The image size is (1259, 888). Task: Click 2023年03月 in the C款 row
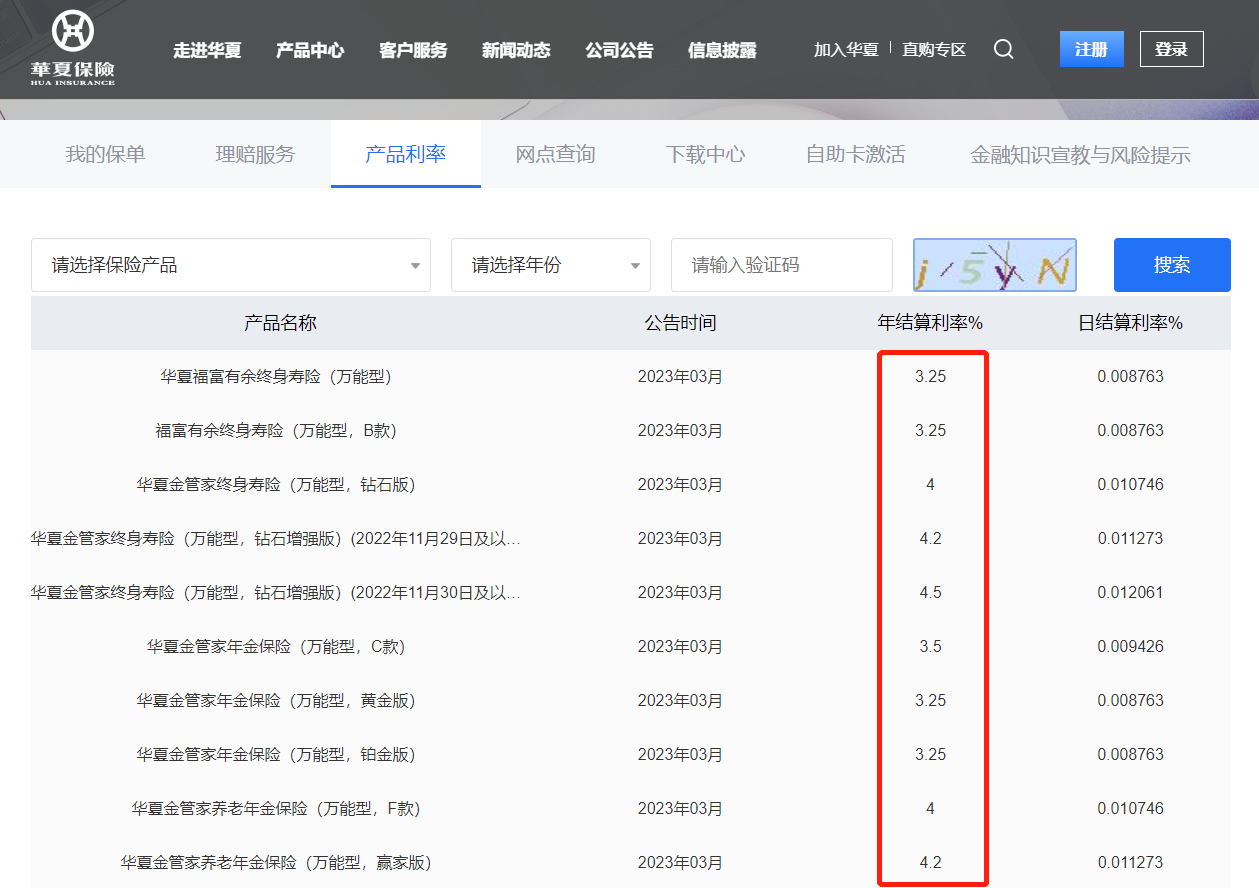click(x=680, y=647)
